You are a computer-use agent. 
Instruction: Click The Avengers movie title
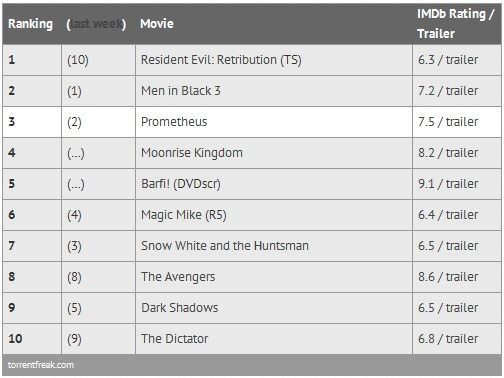[178, 277]
